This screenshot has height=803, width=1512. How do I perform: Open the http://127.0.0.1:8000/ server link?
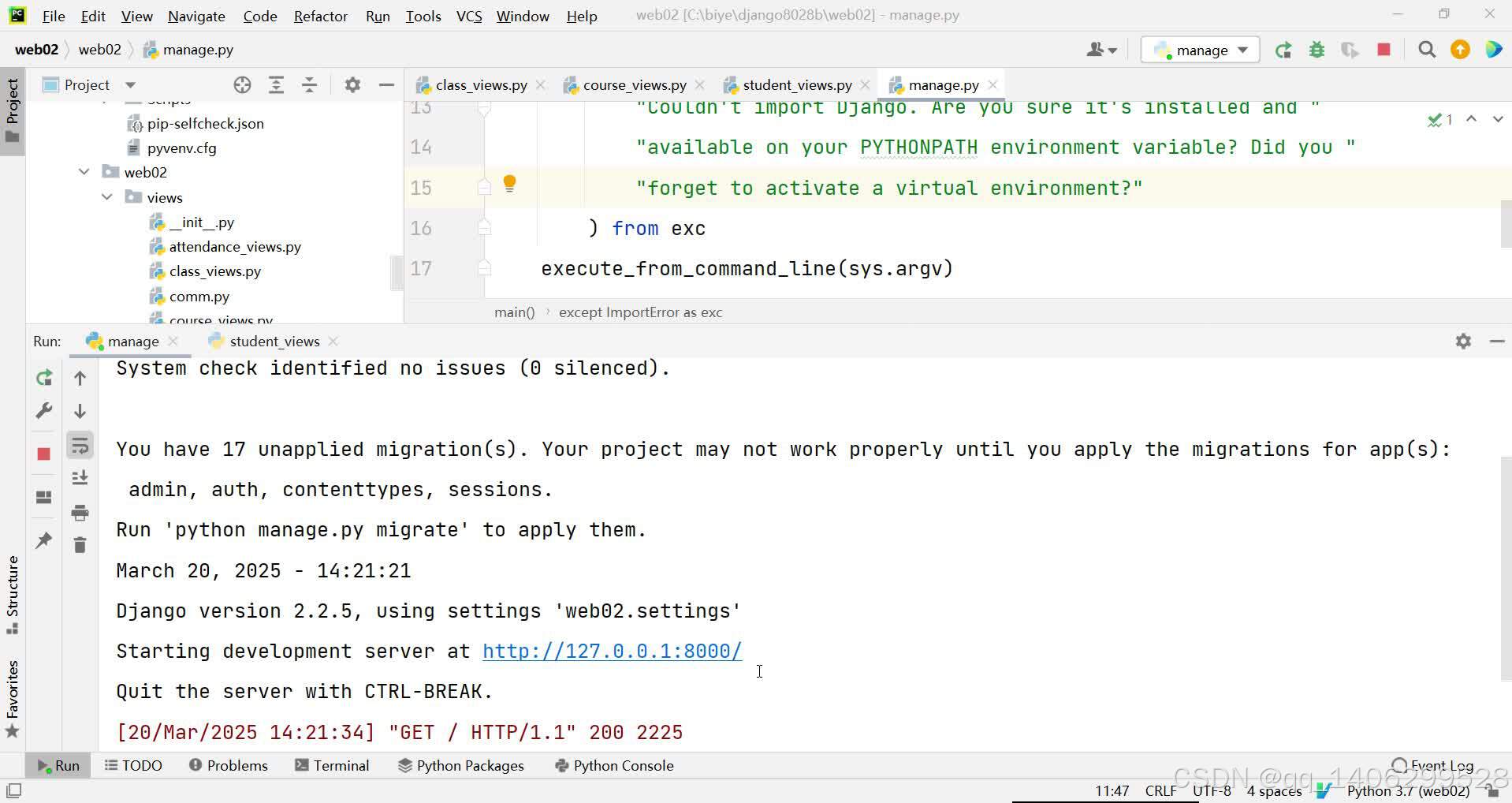[612, 652]
